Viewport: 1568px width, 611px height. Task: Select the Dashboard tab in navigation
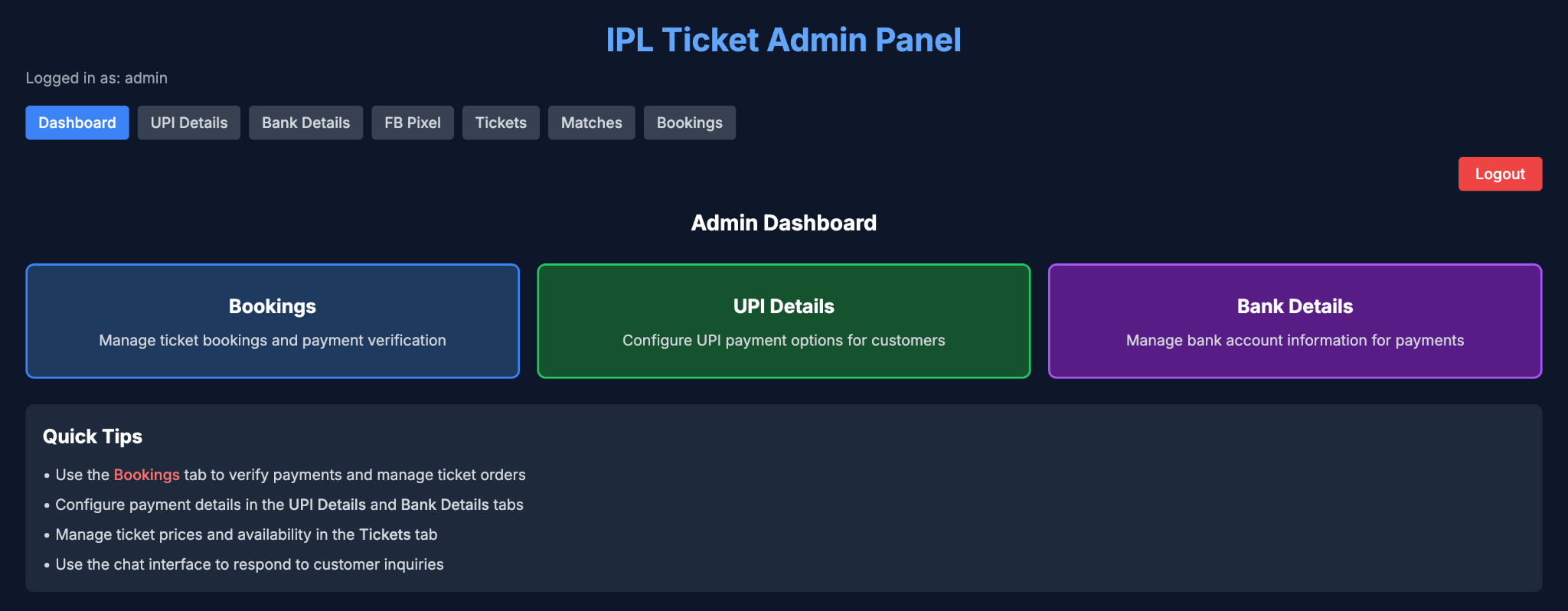click(x=77, y=123)
